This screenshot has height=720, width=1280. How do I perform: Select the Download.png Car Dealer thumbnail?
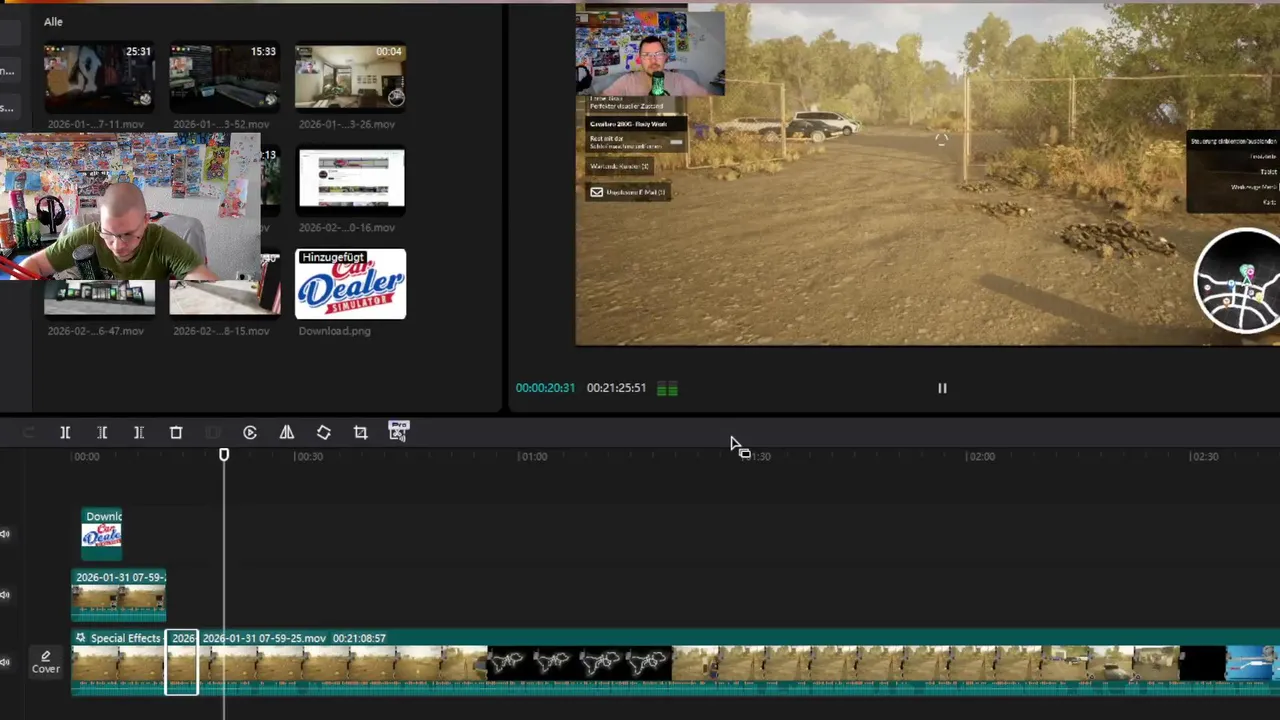click(x=350, y=284)
